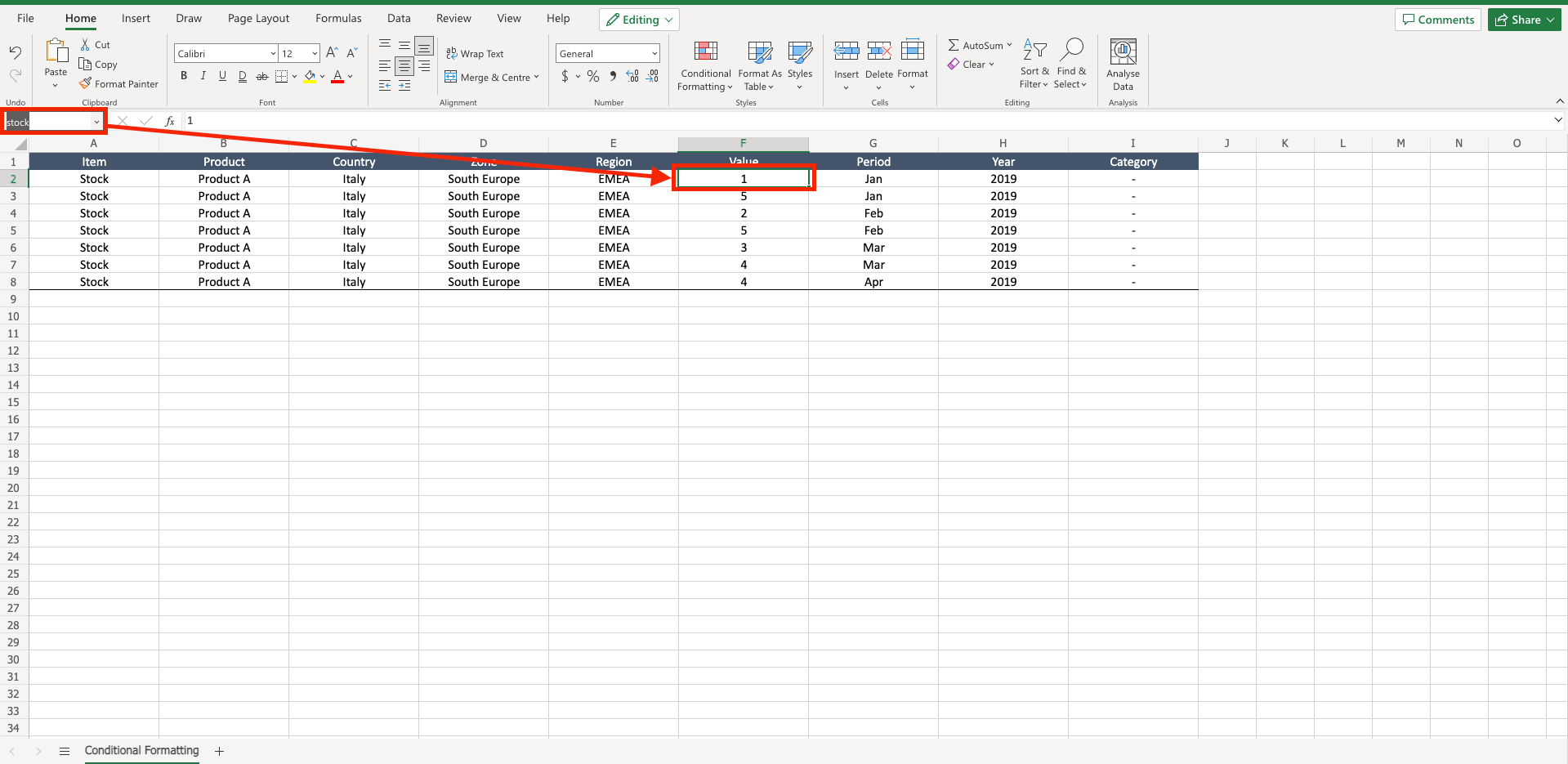The width and height of the screenshot is (1568, 764).
Task: Open the font color picker
Action: pos(351,76)
